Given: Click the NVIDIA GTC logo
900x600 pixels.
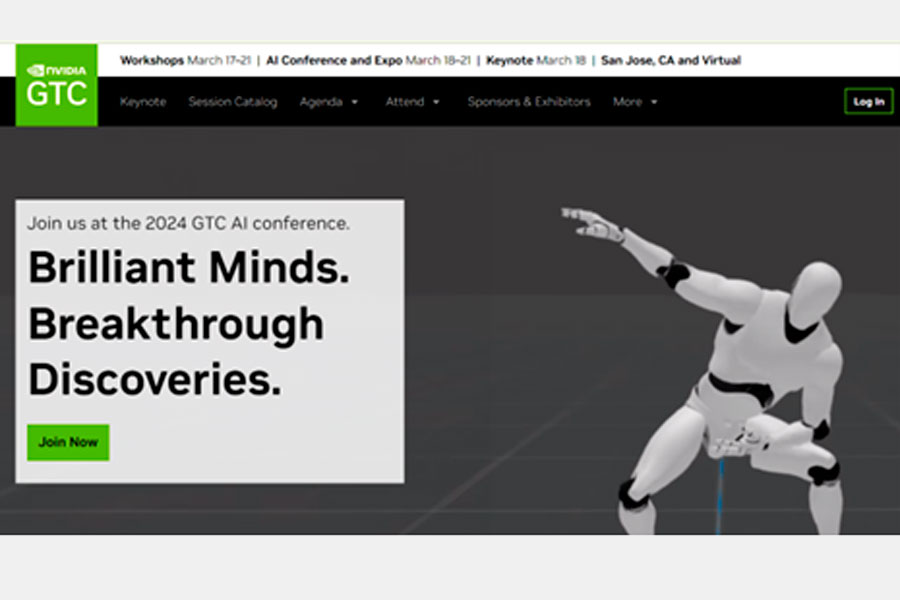Looking at the screenshot, I should point(56,85).
